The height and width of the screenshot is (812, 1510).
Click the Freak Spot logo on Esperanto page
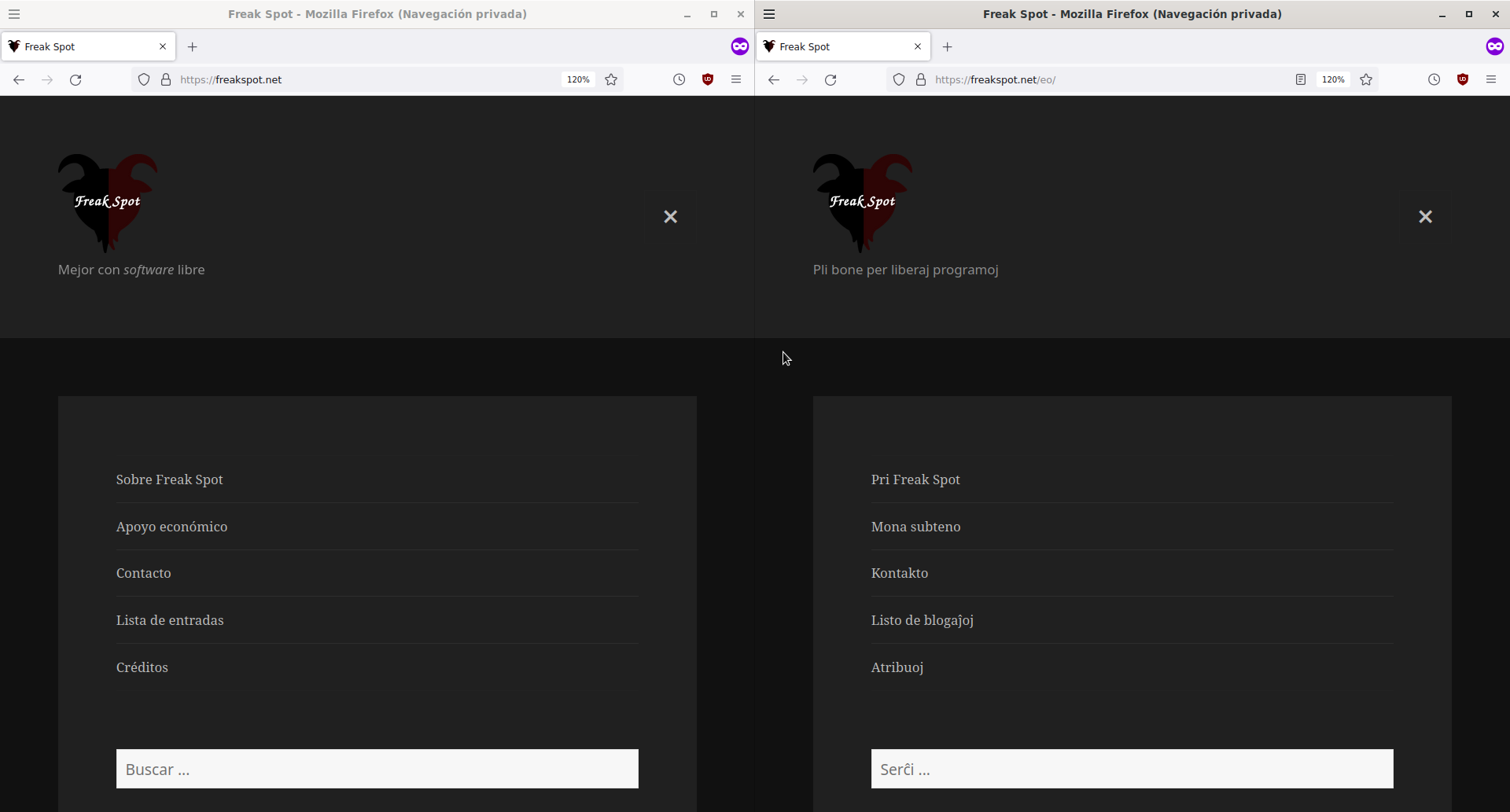point(863,203)
